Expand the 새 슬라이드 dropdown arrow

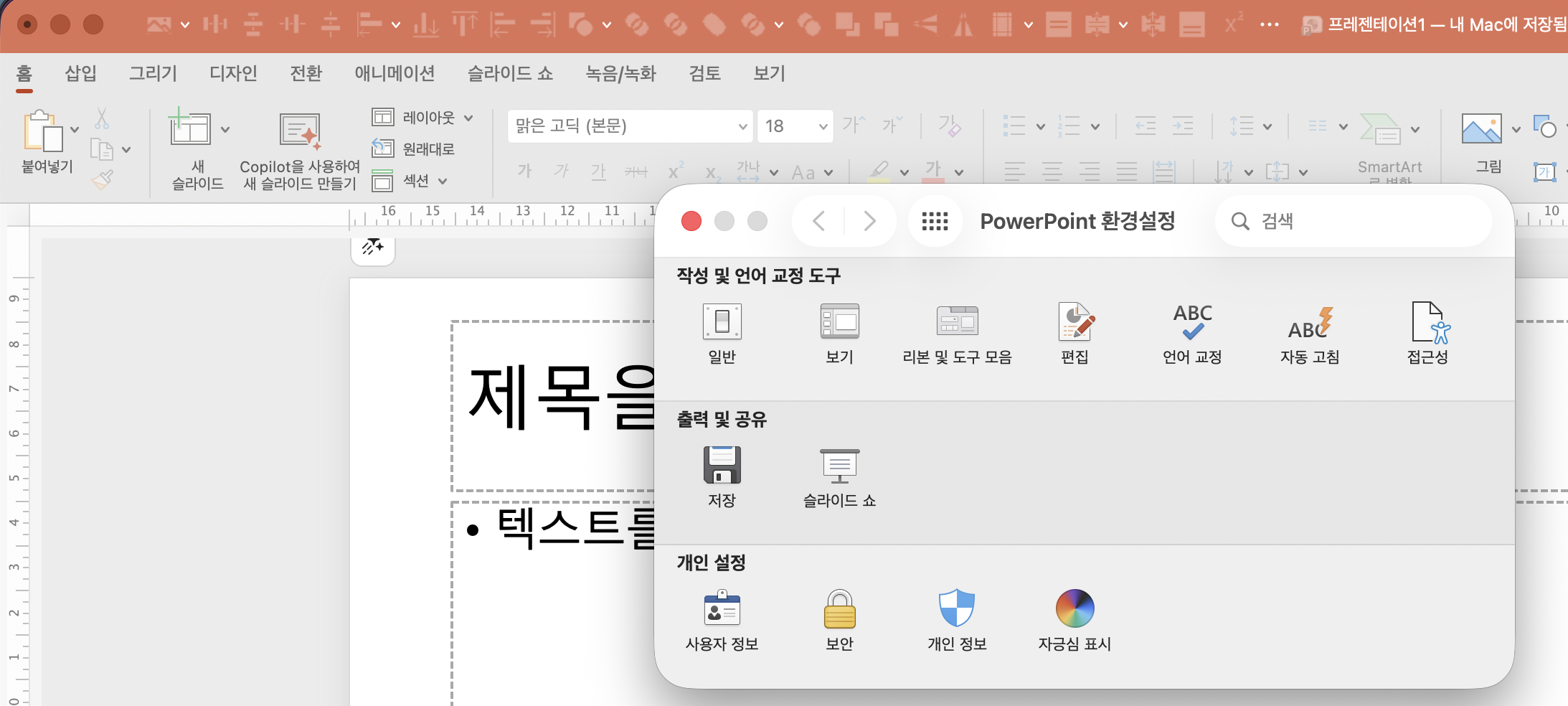(x=225, y=130)
